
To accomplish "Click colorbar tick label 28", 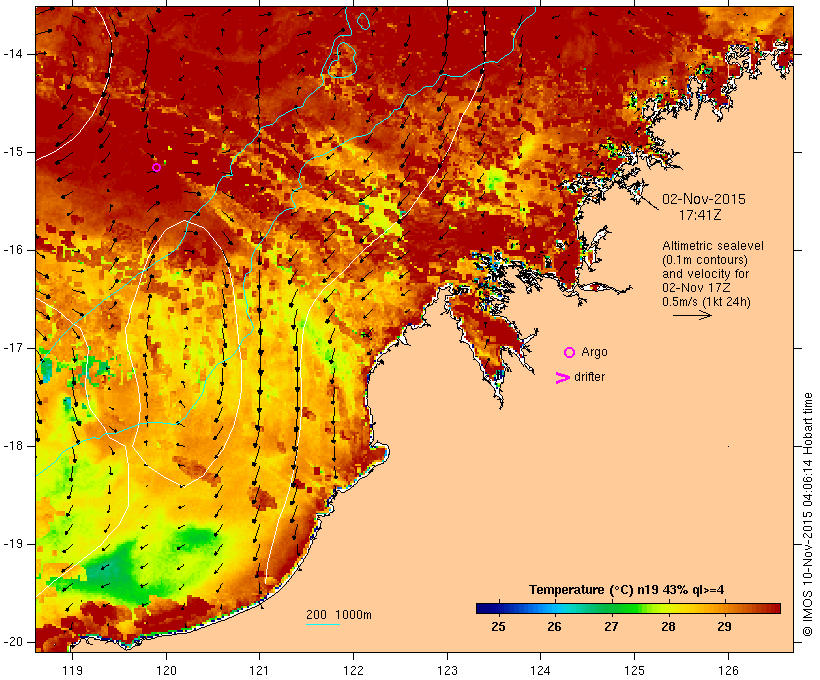I will coord(668,627).
